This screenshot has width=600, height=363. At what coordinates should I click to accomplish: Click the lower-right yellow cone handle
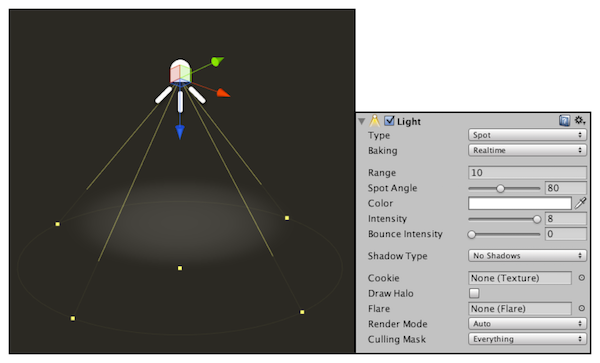tap(302, 312)
